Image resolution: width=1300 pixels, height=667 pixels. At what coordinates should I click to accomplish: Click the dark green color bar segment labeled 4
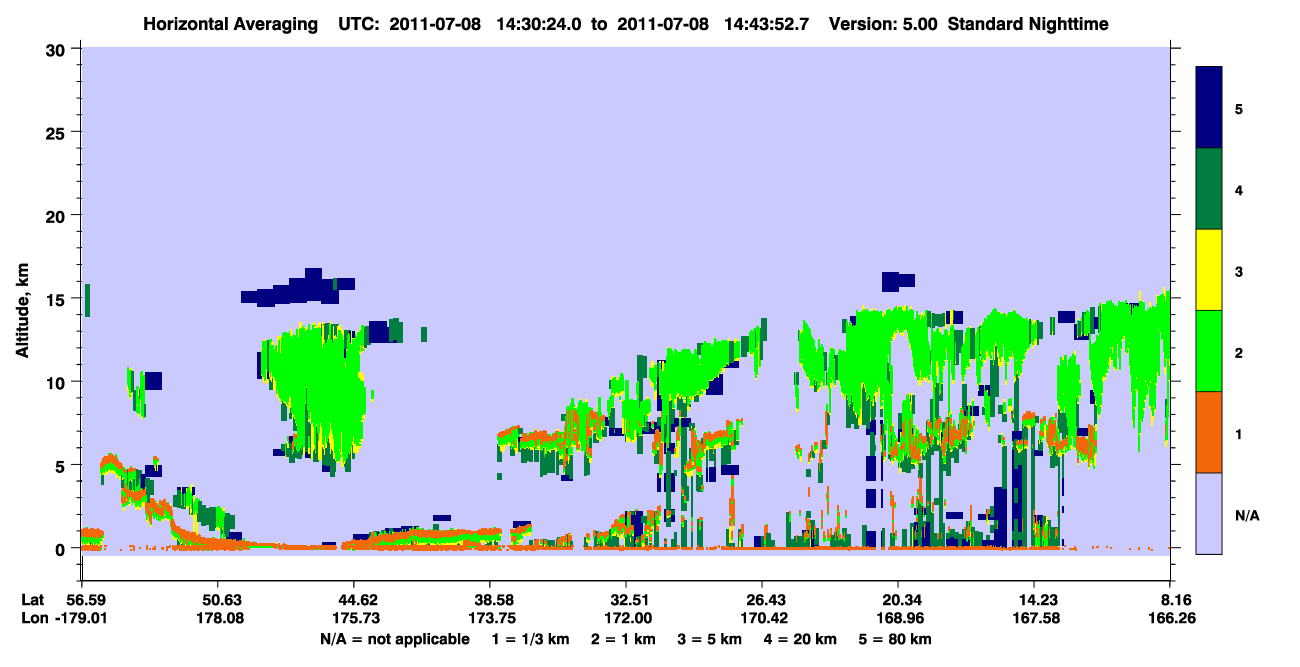point(1209,189)
